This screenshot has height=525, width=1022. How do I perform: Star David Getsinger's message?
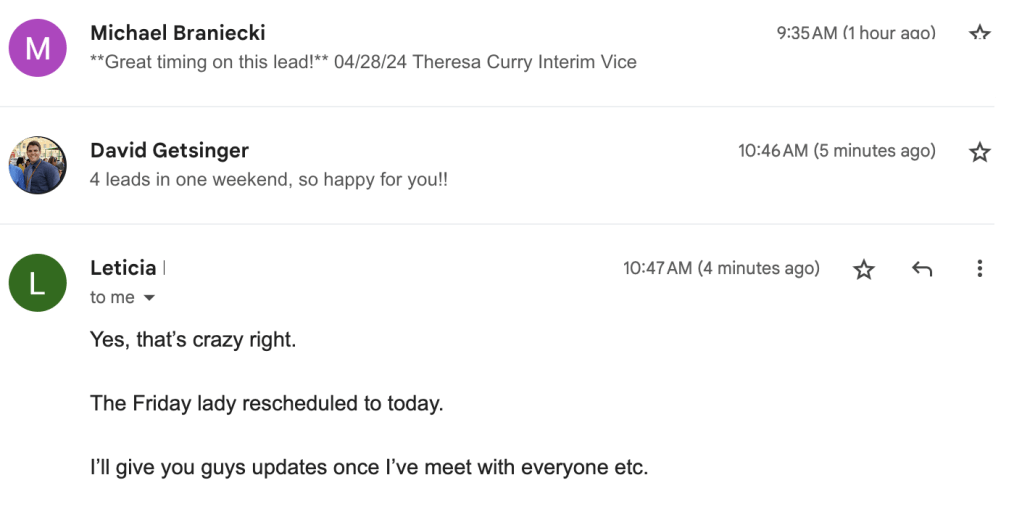pos(980,152)
